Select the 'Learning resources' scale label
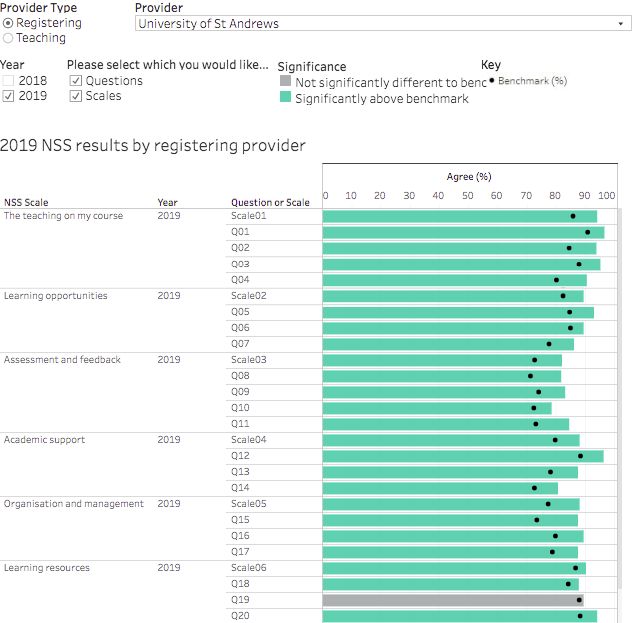Viewport: 632px width, 623px height. pos(47,568)
